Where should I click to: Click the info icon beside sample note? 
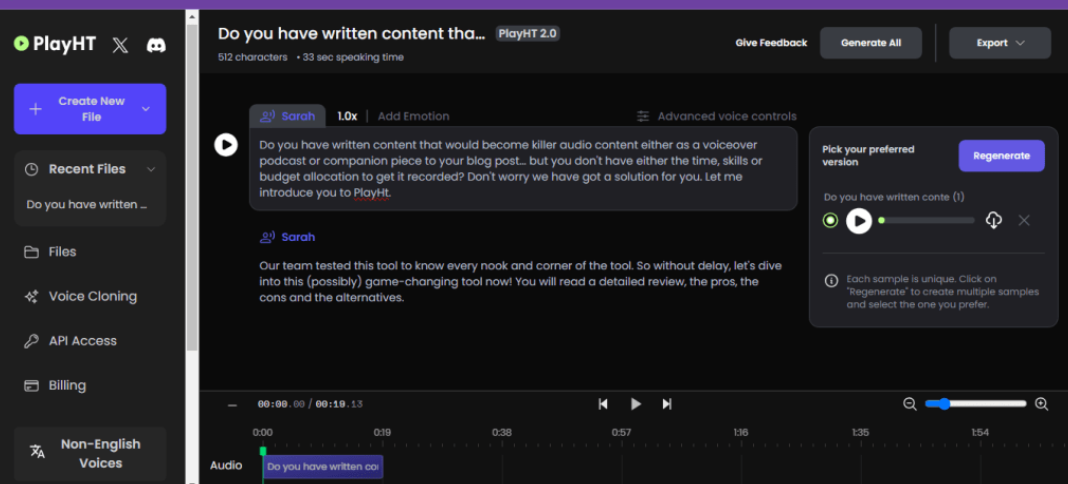pos(831,280)
